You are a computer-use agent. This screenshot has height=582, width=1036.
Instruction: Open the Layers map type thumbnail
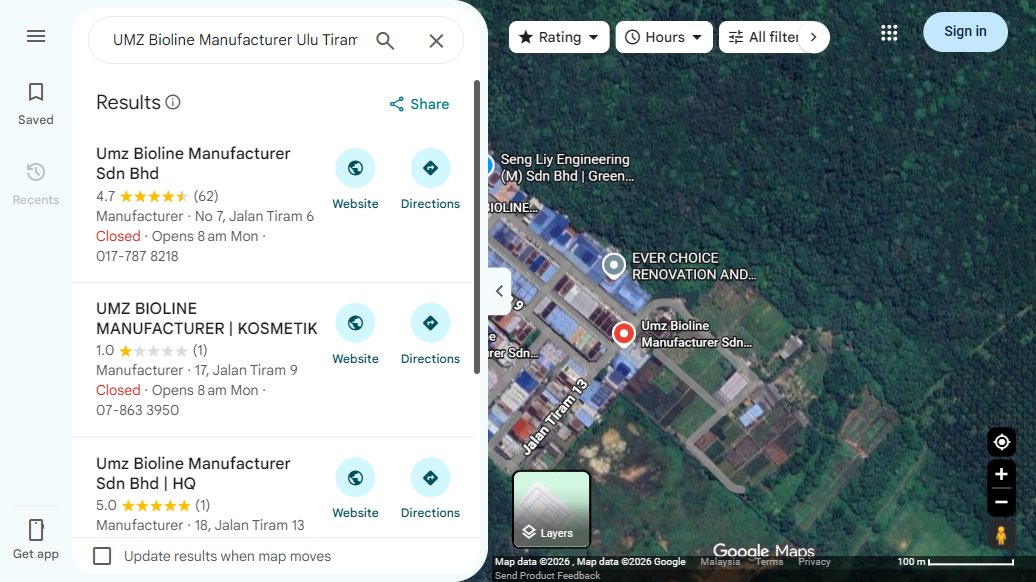coord(552,509)
